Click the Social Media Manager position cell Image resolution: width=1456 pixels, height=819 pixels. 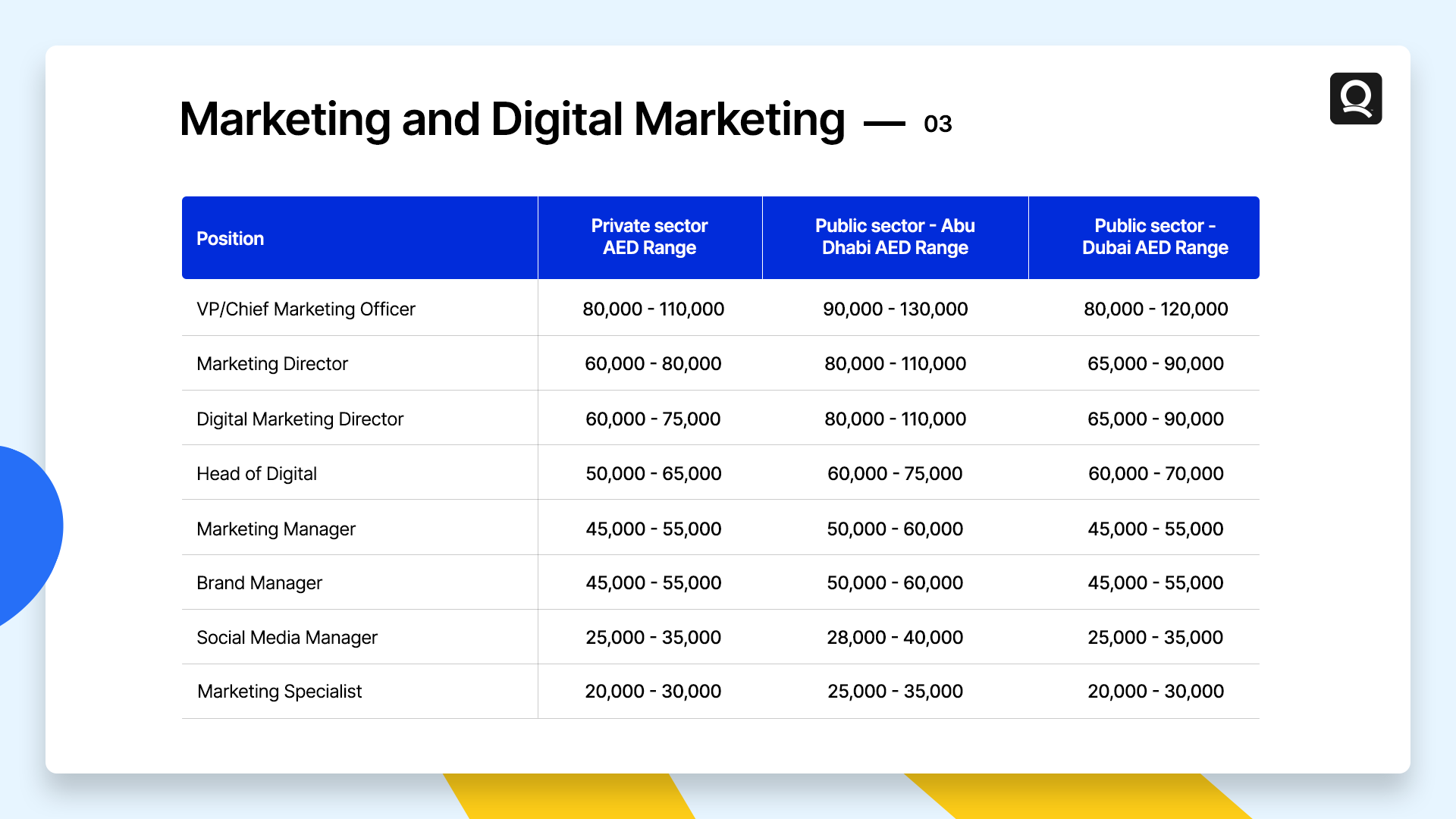coord(287,638)
